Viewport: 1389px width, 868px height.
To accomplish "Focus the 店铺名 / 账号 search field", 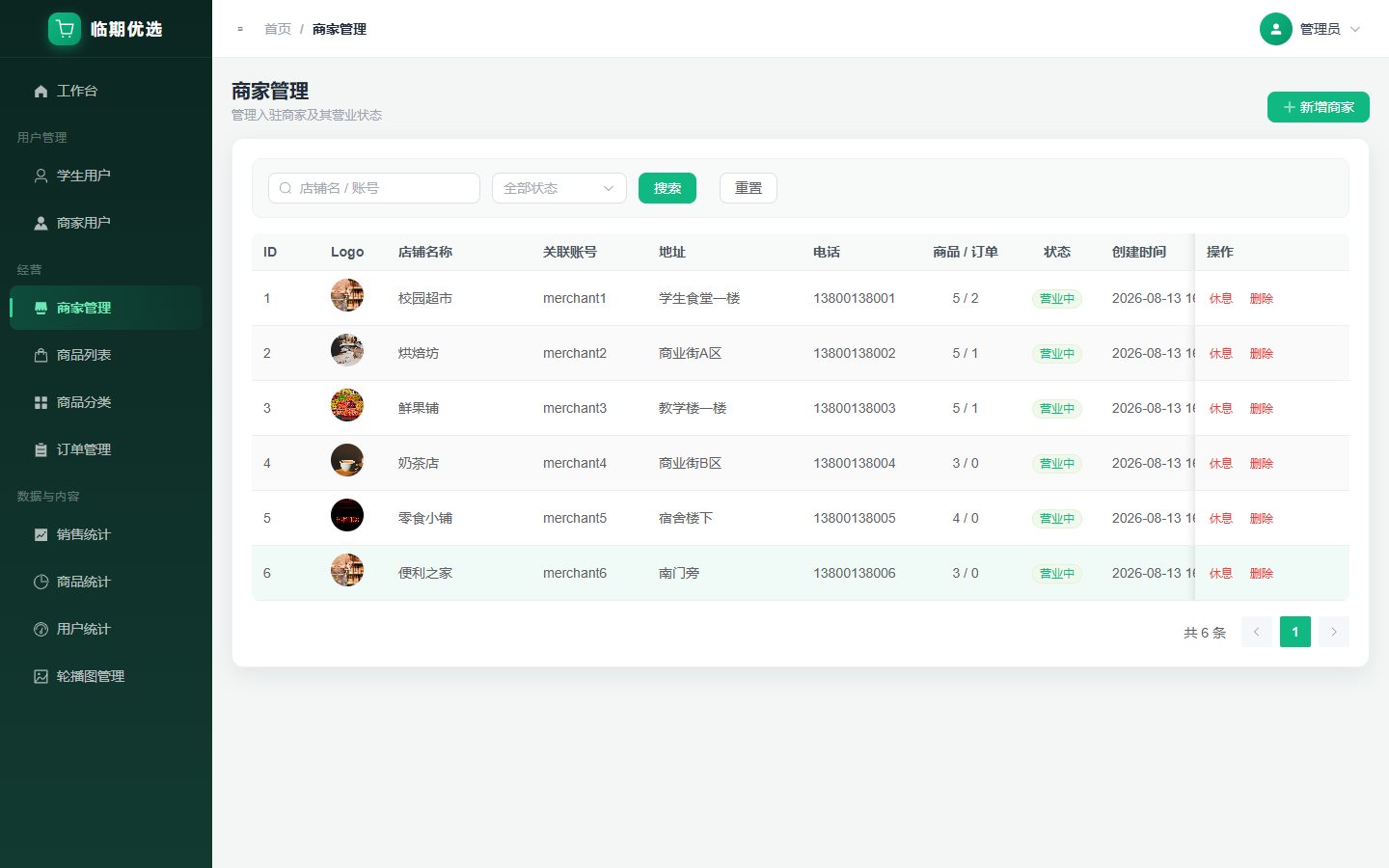I will [374, 188].
